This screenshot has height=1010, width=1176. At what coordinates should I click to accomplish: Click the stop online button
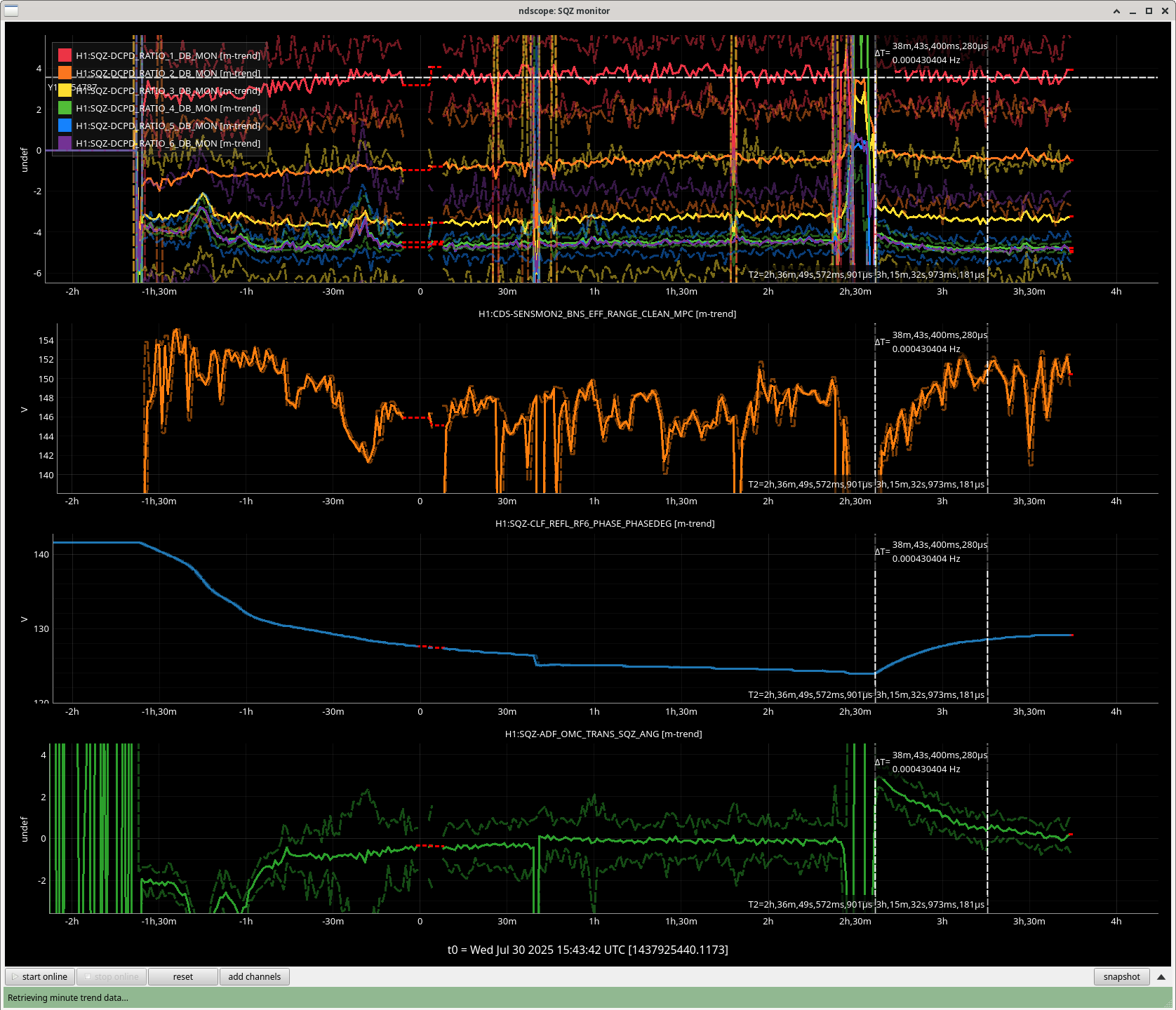[x=111, y=976]
